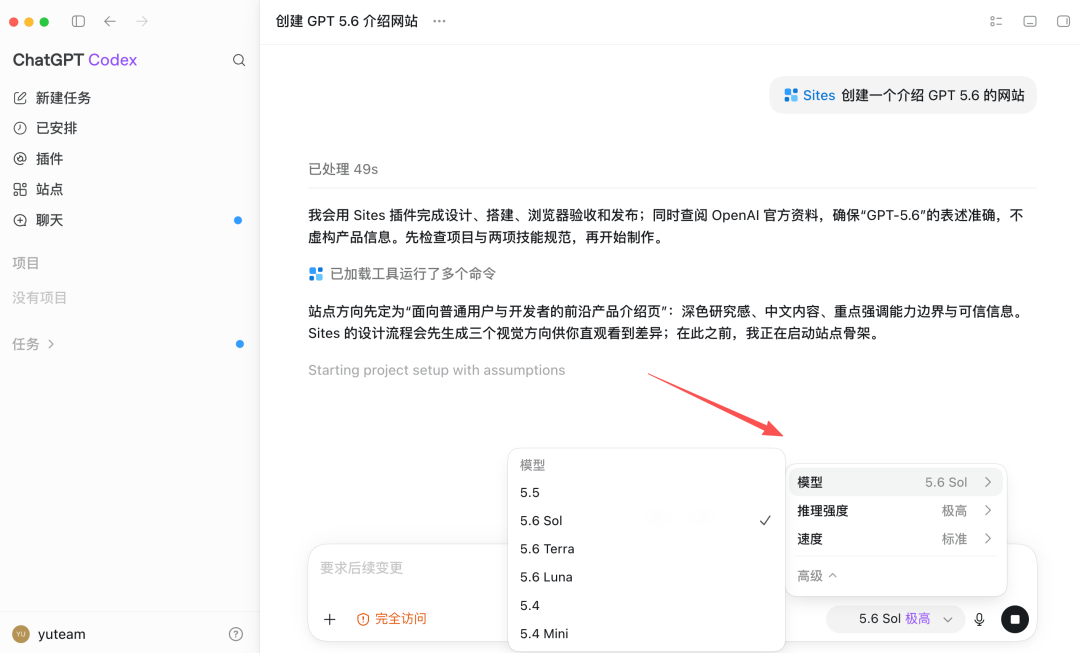Image resolution: width=1080 pixels, height=653 pixels.
Task: Click the 创建 GPT 5.6 介绍网站 title
Action: click(346, 21)
